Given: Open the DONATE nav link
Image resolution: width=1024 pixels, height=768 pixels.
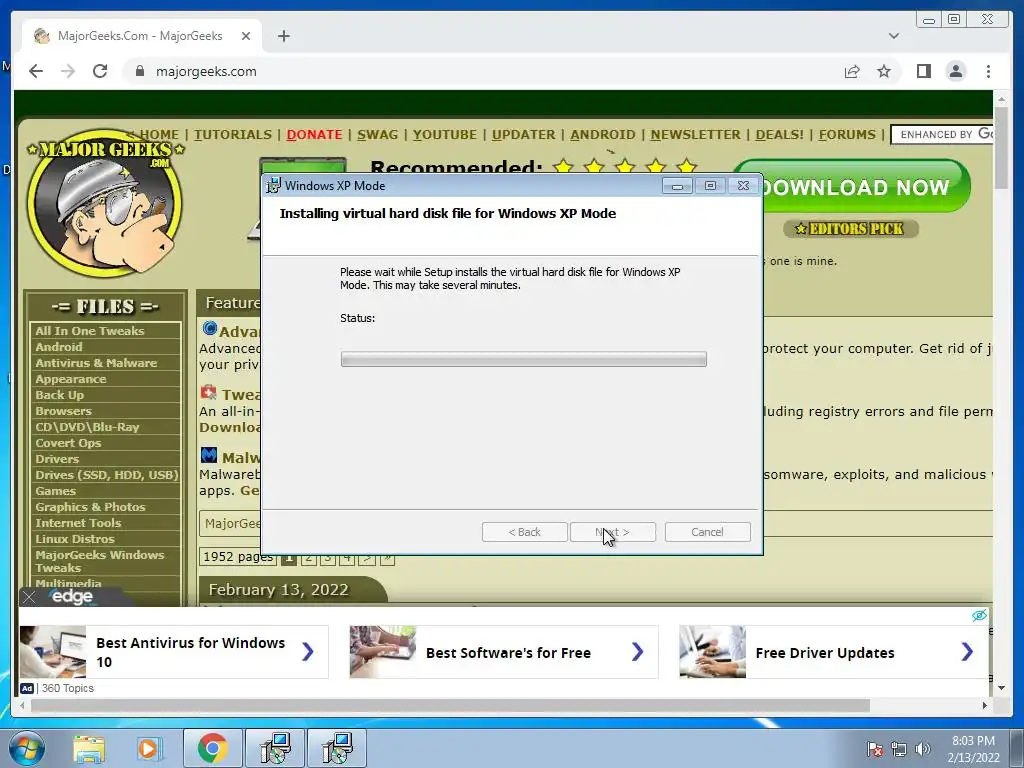Looking at the screenshot, I should [x=314, y=135].
